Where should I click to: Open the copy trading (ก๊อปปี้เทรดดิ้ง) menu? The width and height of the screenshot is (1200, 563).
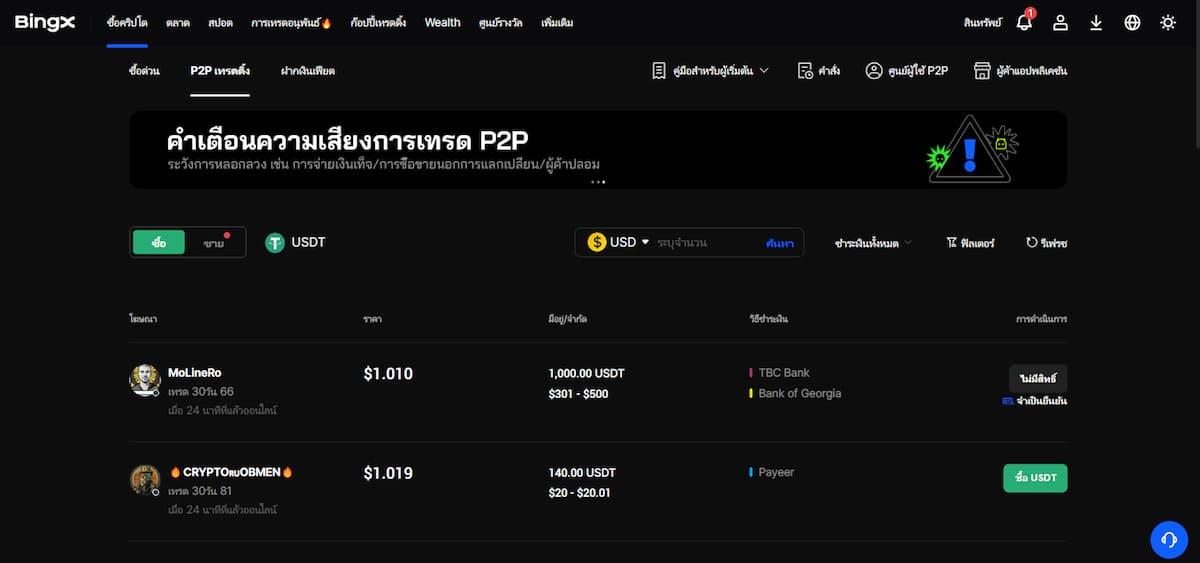click(x=378, y=22)
